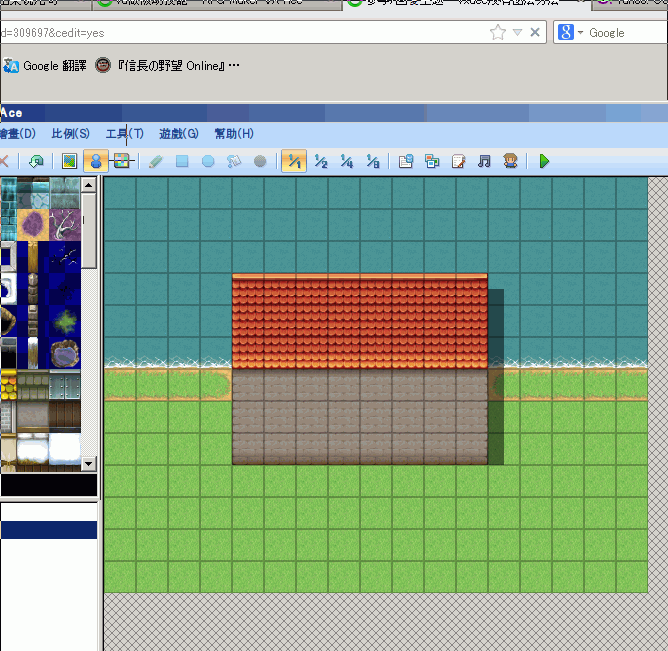
Task: Open the address bar history dropdown triangle
Action: [x=517, y=32]
